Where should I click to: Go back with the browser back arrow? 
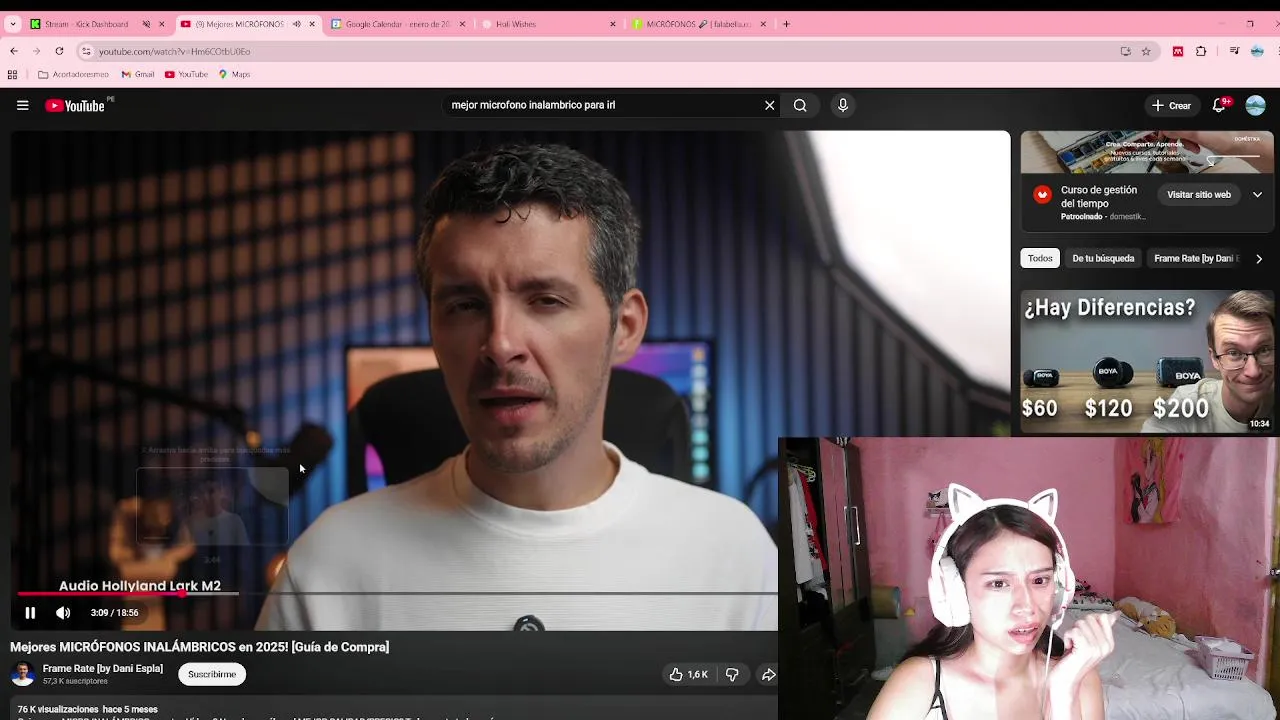(13, 51)
